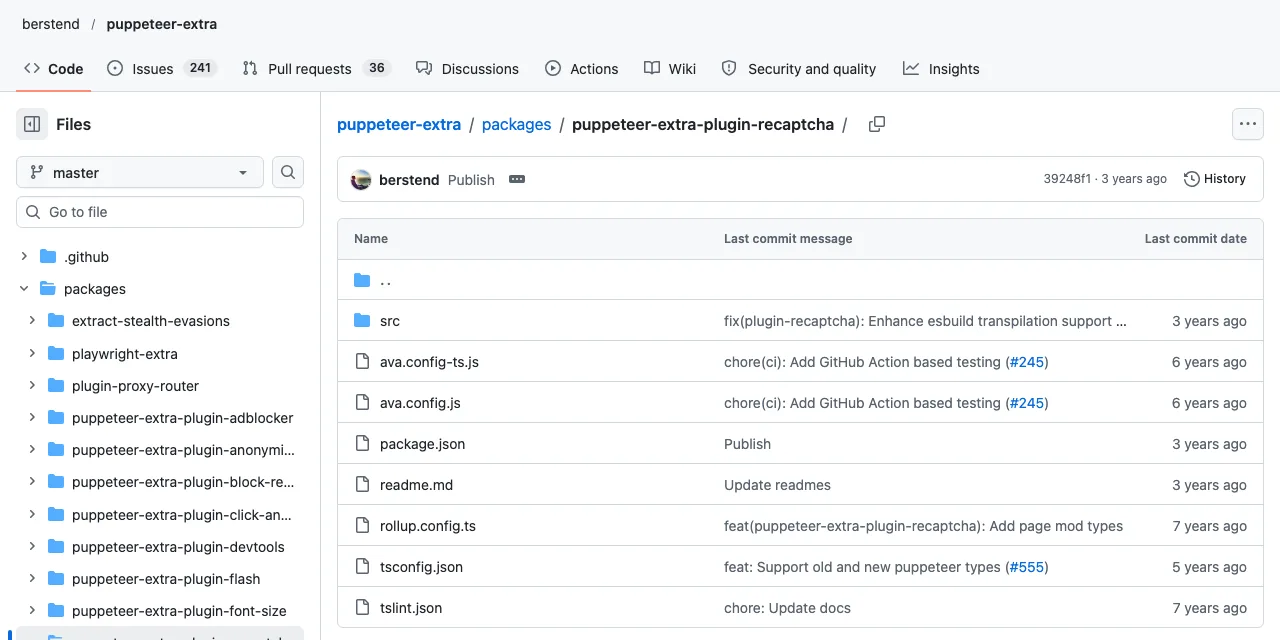Image resolution: width=1280 pixels, height=640 pixels.
Task: Collapse the packages folder chevron
Action: click(24, 289)
